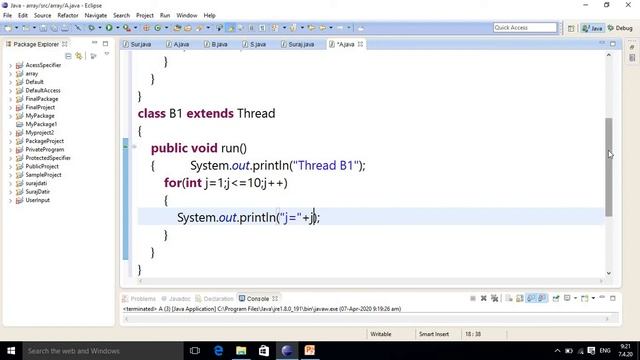
Task: Select the PrivateProgram project
Action: (x=44, y=149)
